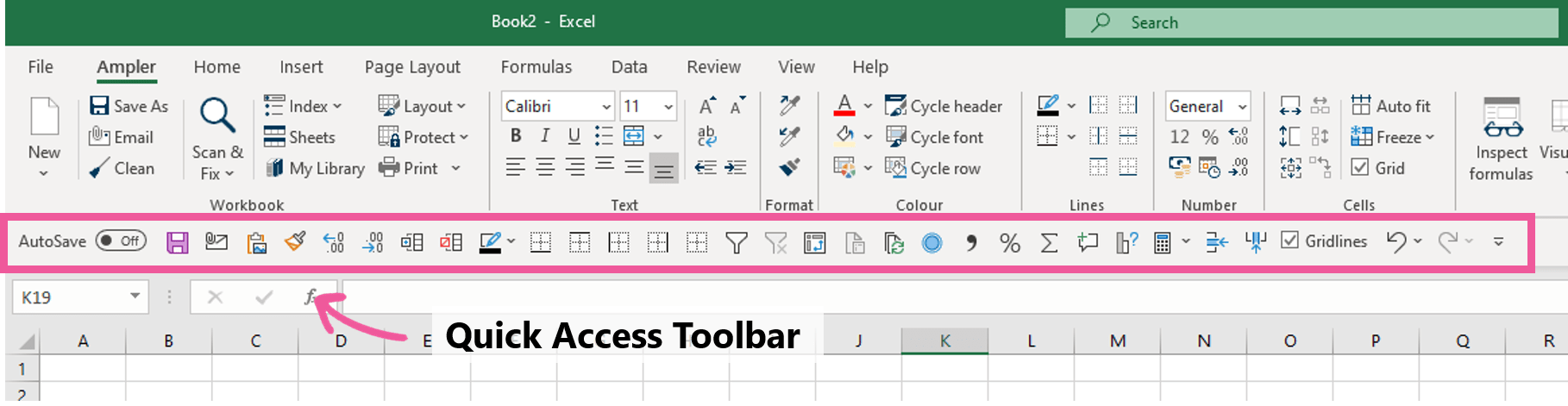This screenshot has height=406, width=1568.
Task: Click the 12 number format icon
Action: pyautogui.click(x=1180, y=137)
